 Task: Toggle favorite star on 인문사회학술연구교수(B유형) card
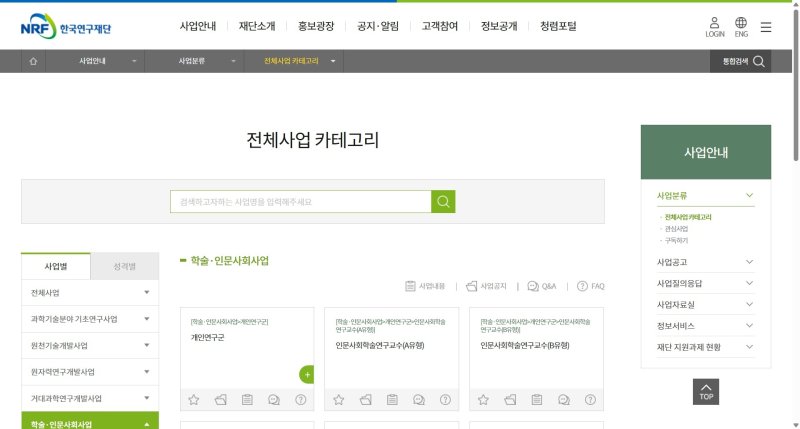click(x=484, y=400)
